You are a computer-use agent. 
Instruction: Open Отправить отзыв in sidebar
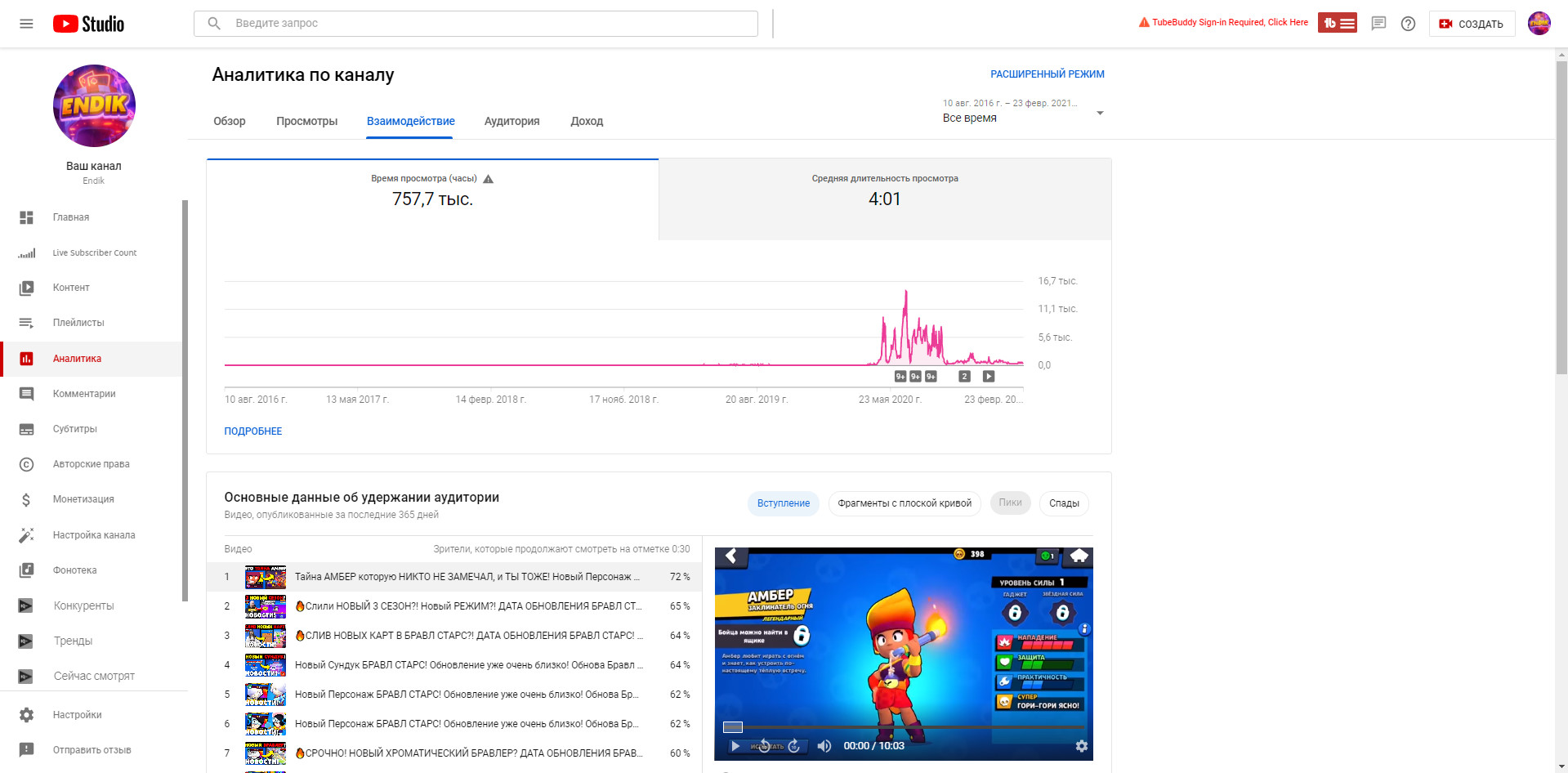pyautogui.click(x=91, y=750)
